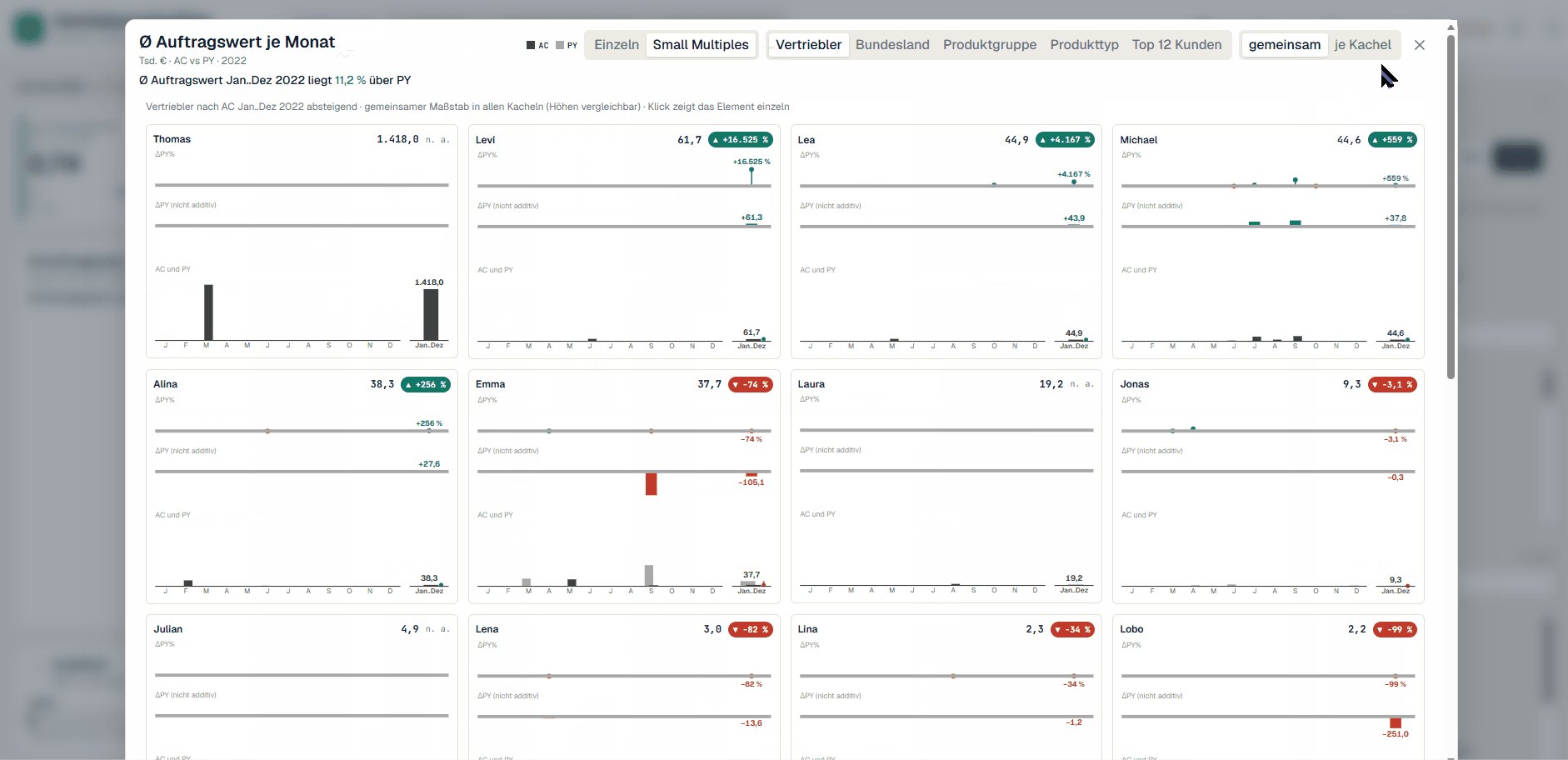Open Lea tile individually
1568x760 pixels.
pyautogui.click(x=946, y=242)
